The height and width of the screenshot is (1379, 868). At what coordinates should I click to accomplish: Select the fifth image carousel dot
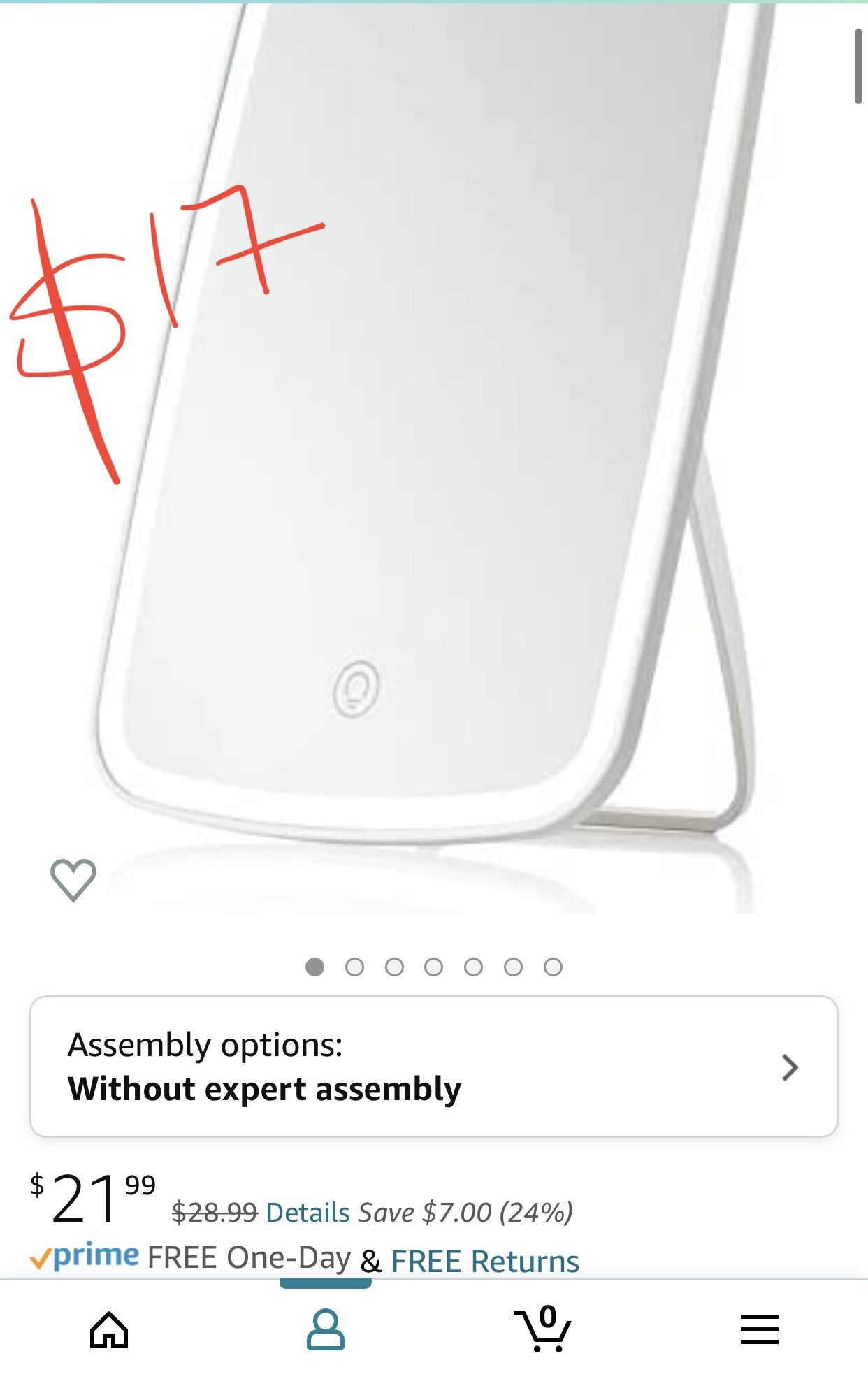(x=473, y=967)
